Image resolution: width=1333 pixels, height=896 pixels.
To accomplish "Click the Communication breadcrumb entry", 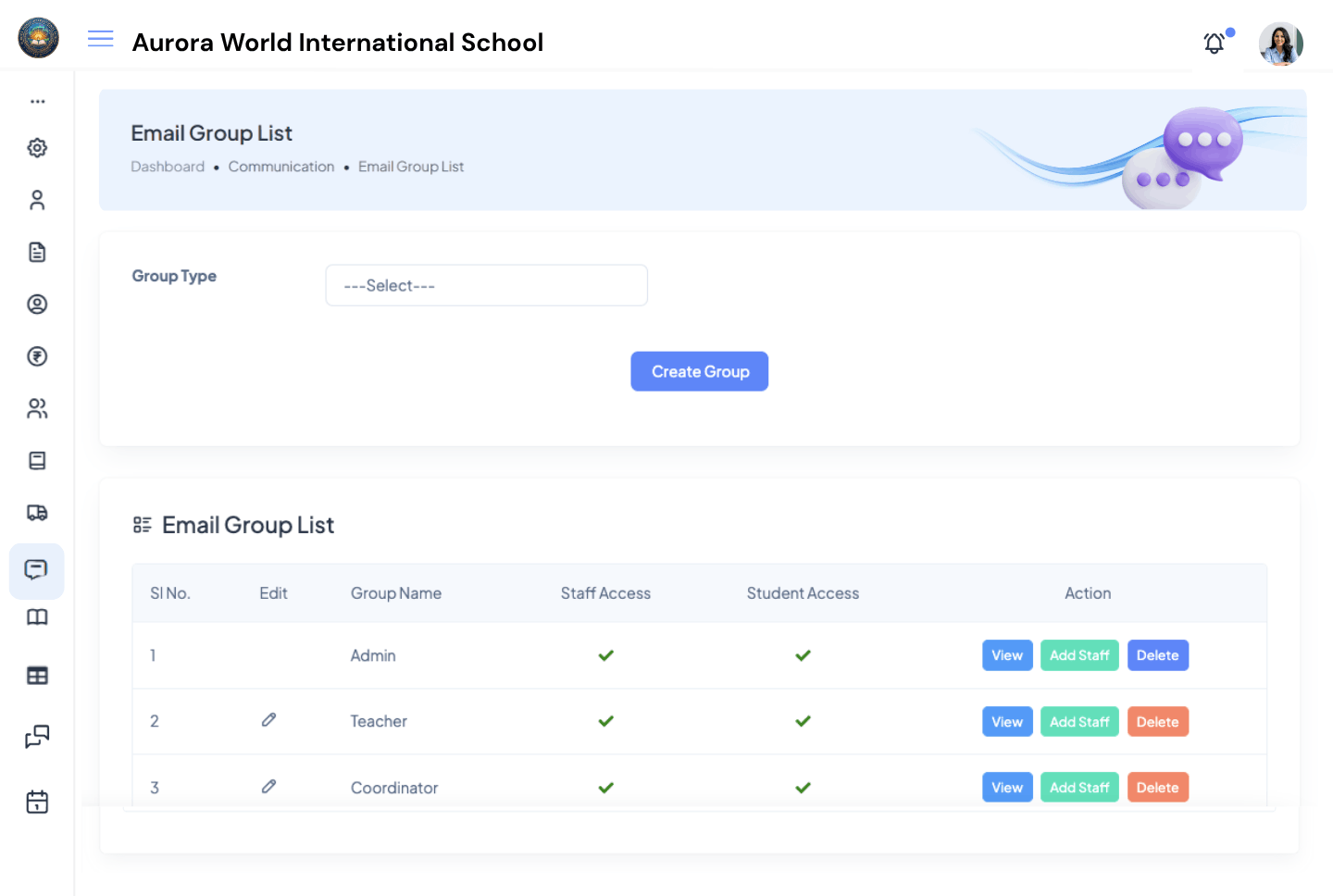I will point(281,167).
